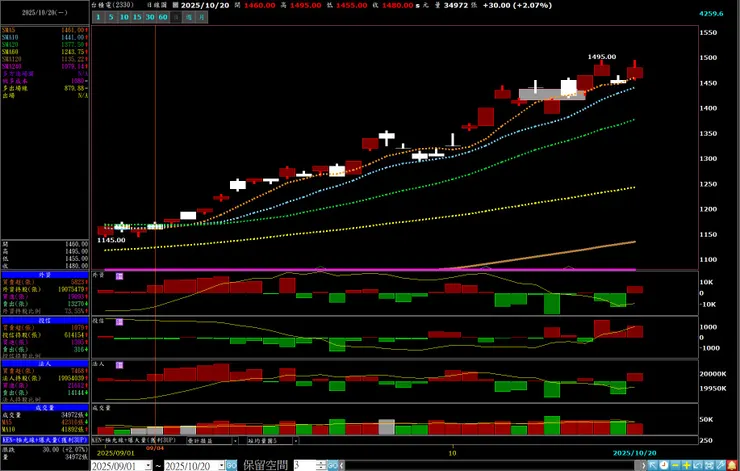
Task: Click the 4259.6 value at top right
Action: point(711,14)
